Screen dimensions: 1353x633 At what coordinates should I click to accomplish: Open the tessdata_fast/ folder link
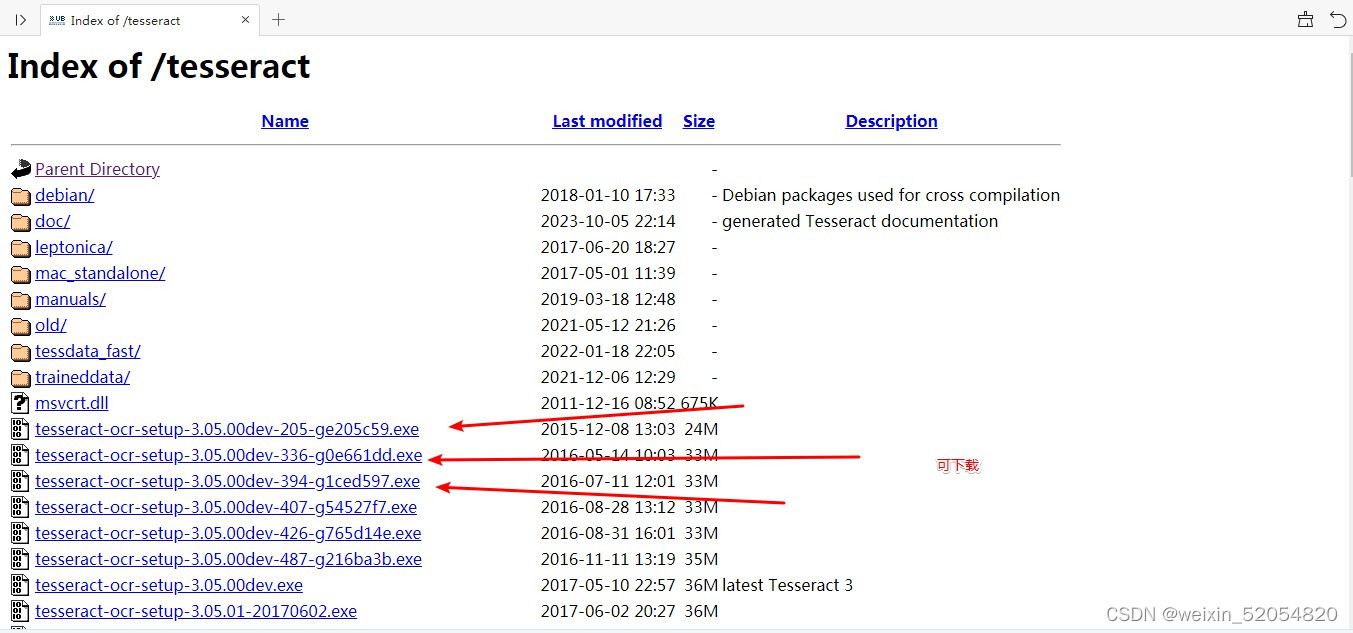click(88, 351)
